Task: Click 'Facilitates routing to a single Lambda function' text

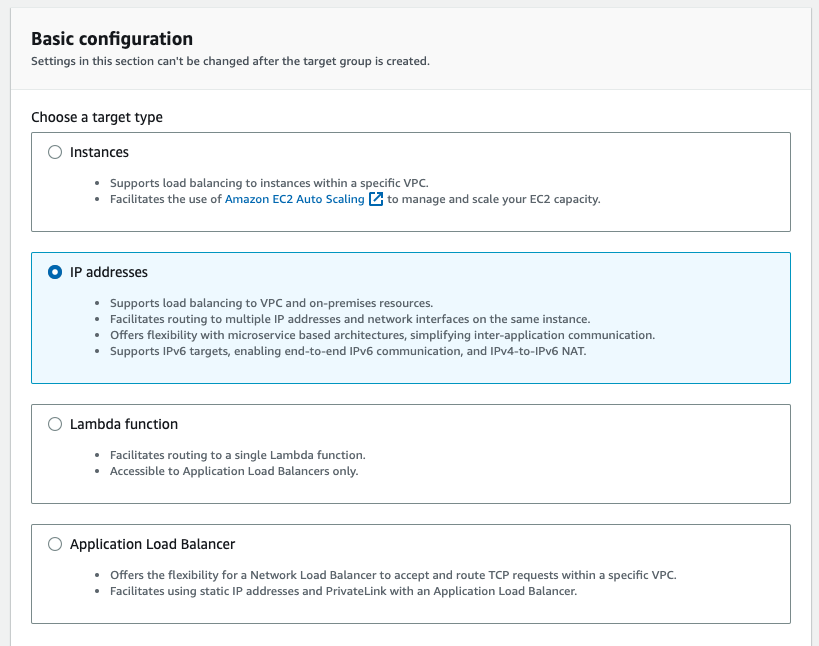Action: (x=237, y=455)
